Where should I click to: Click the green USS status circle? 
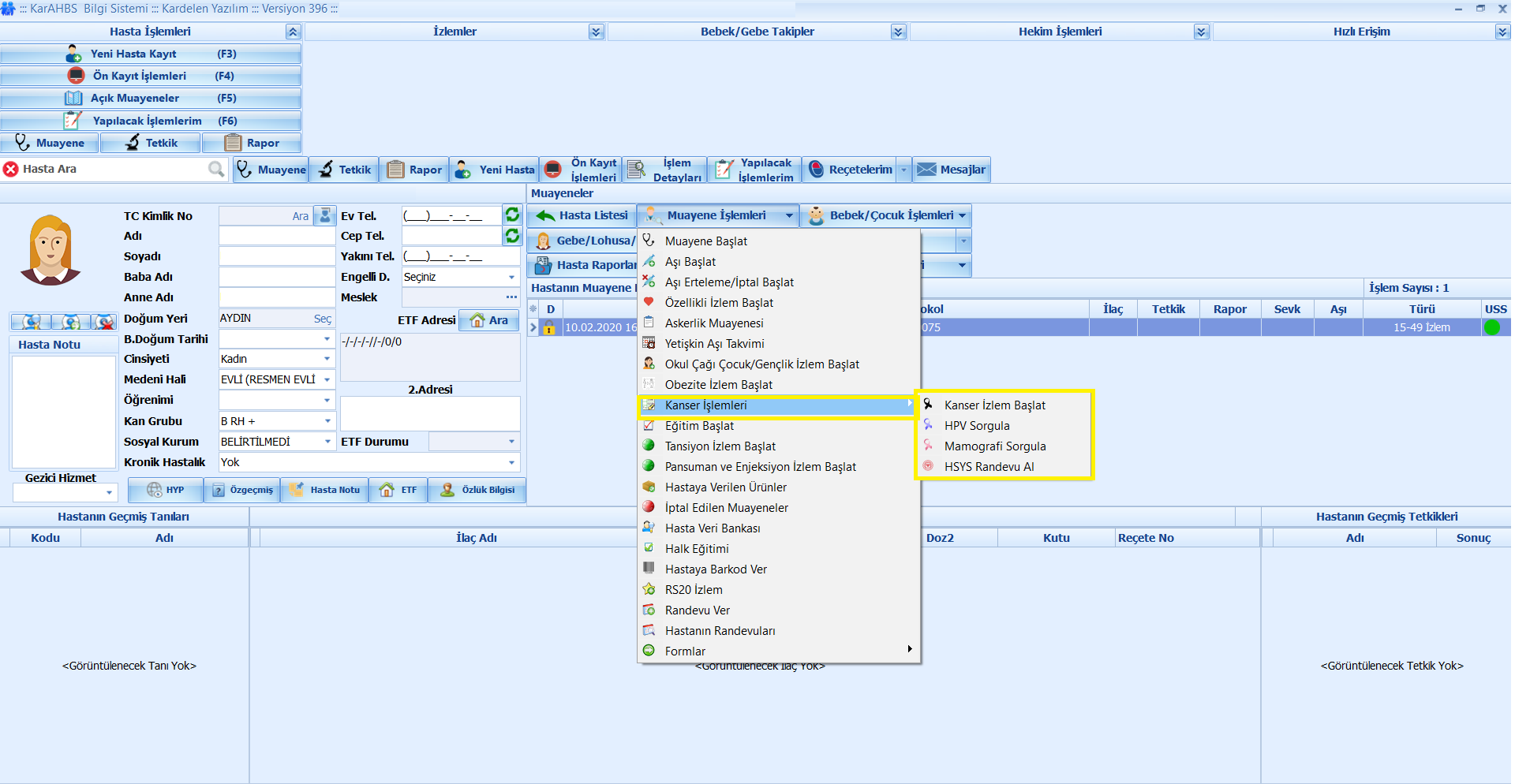pyautogui.click(x=1492, y=327)
